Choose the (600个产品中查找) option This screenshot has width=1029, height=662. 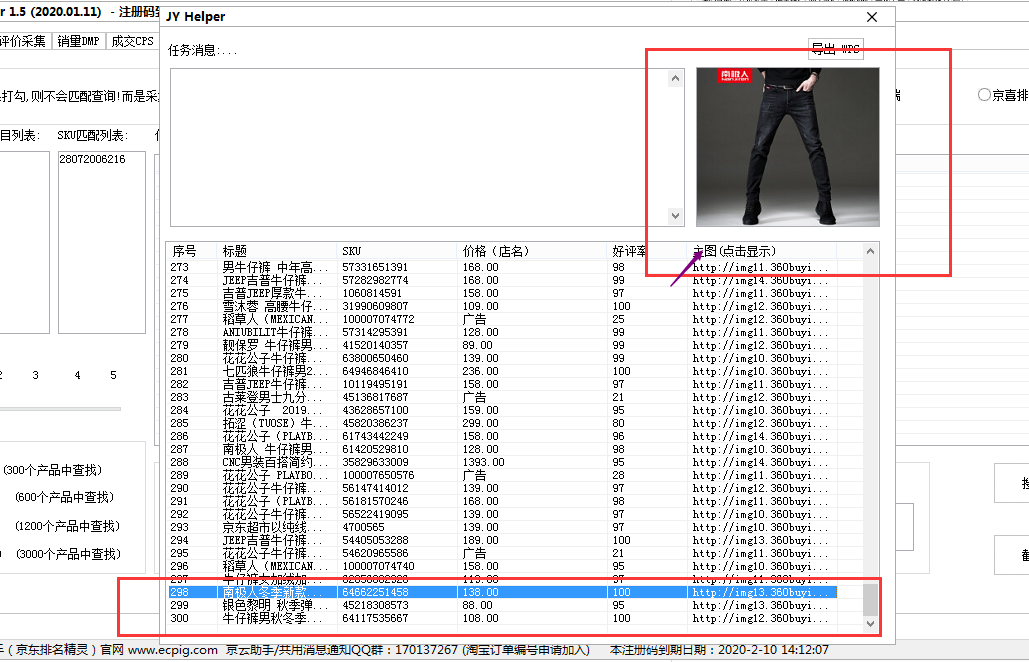pyautogui.click(x=64, y=497)
